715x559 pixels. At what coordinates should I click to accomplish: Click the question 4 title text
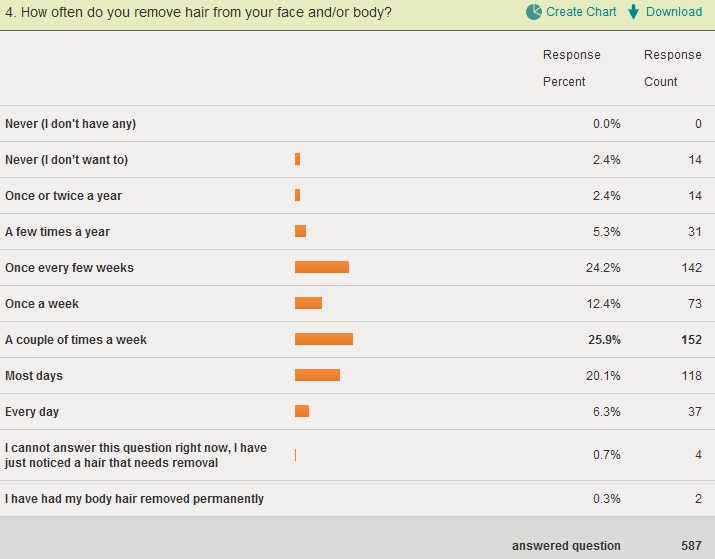pos(199,13)
